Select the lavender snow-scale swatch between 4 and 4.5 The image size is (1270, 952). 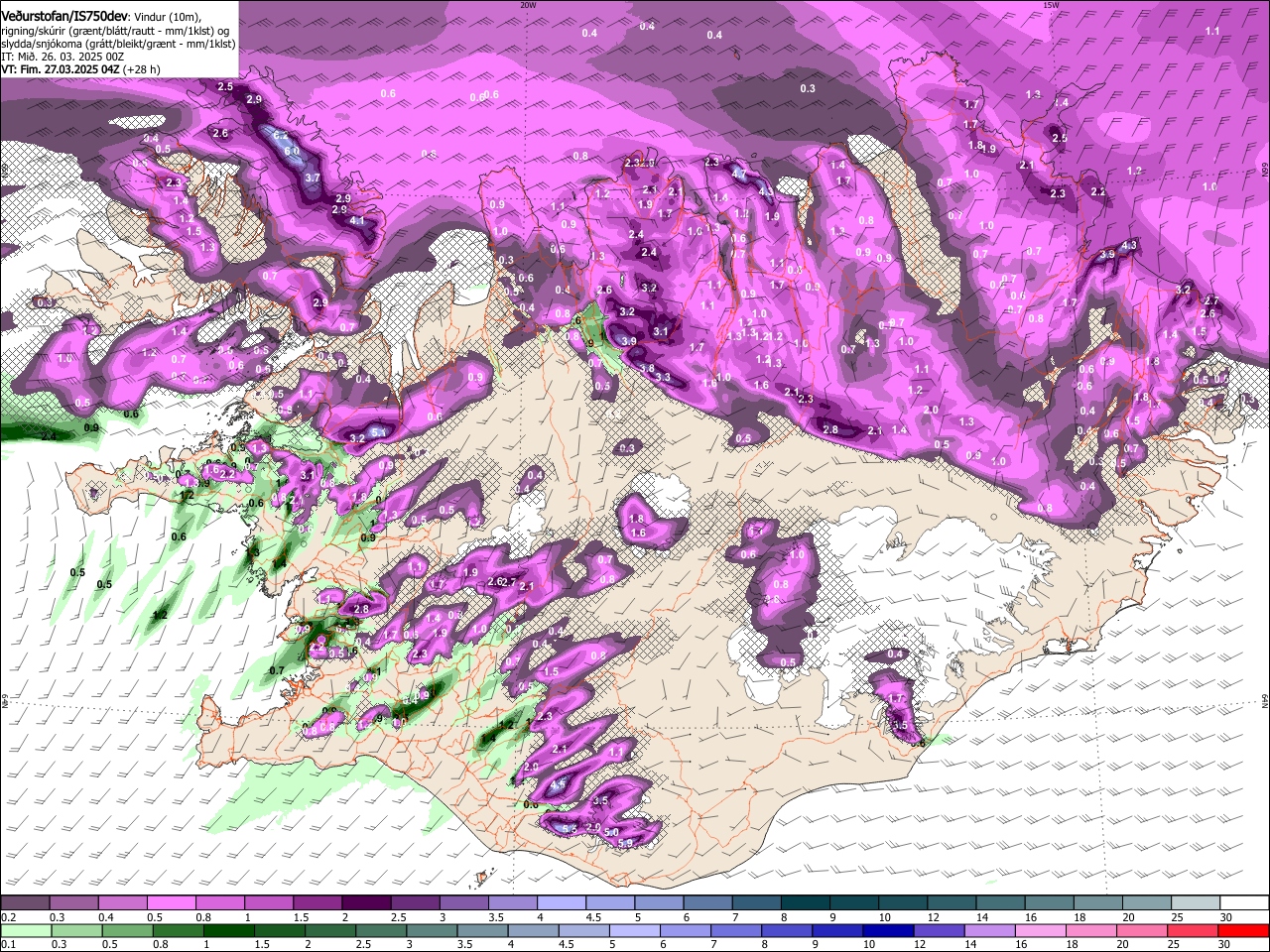tap(561, 902)
